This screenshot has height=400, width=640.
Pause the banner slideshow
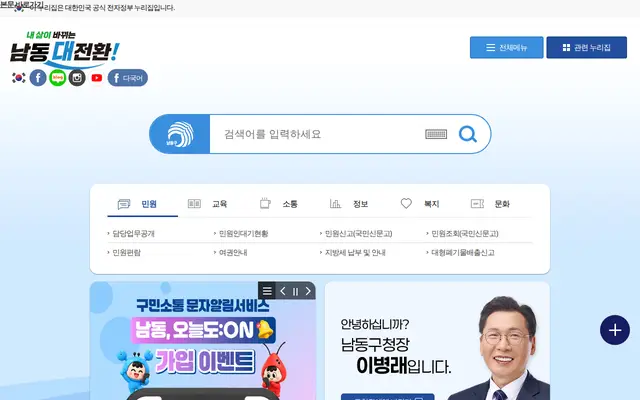[x=296, y=291]
